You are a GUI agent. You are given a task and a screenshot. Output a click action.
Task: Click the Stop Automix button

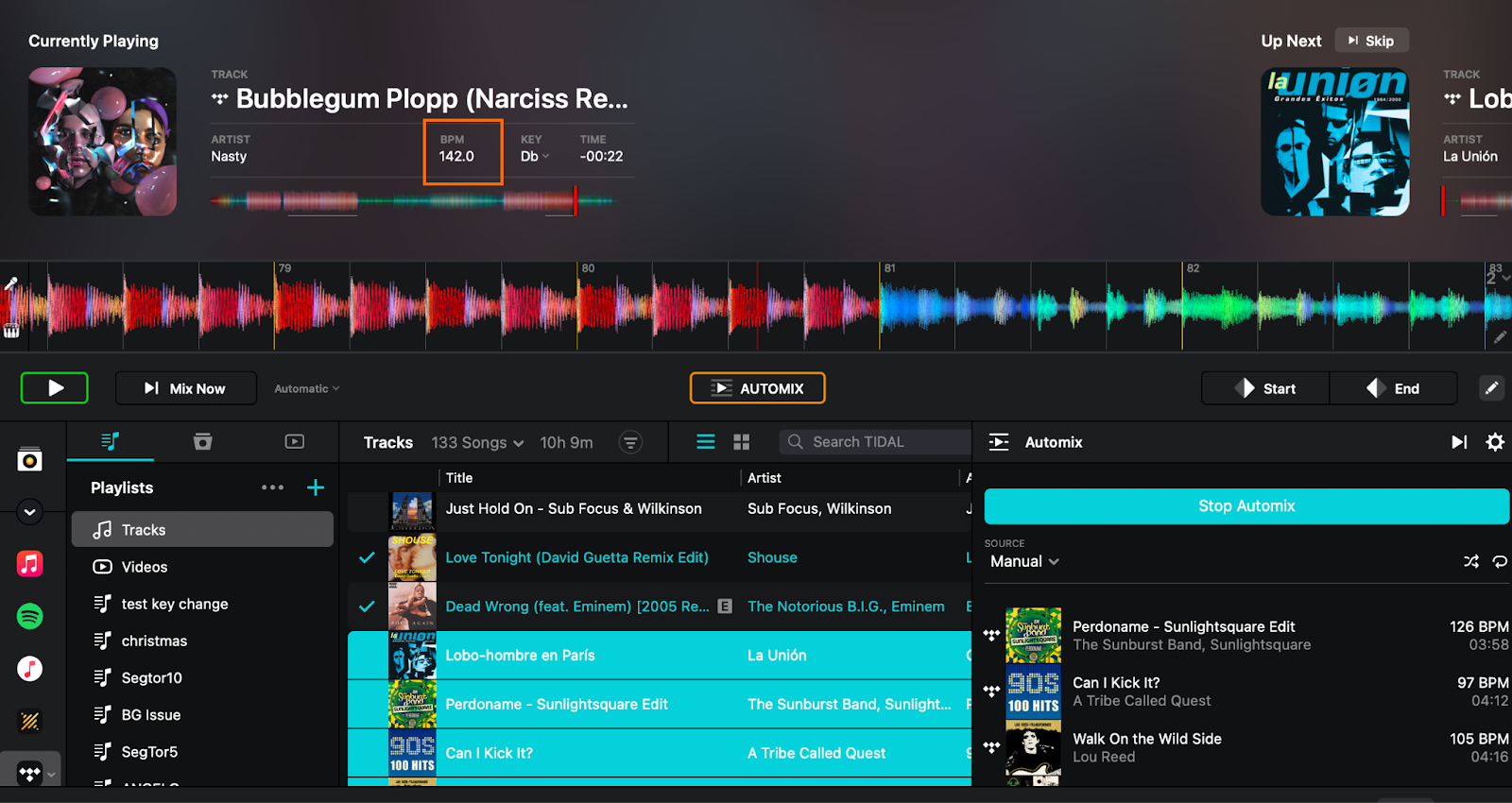tap(1246, 506)
